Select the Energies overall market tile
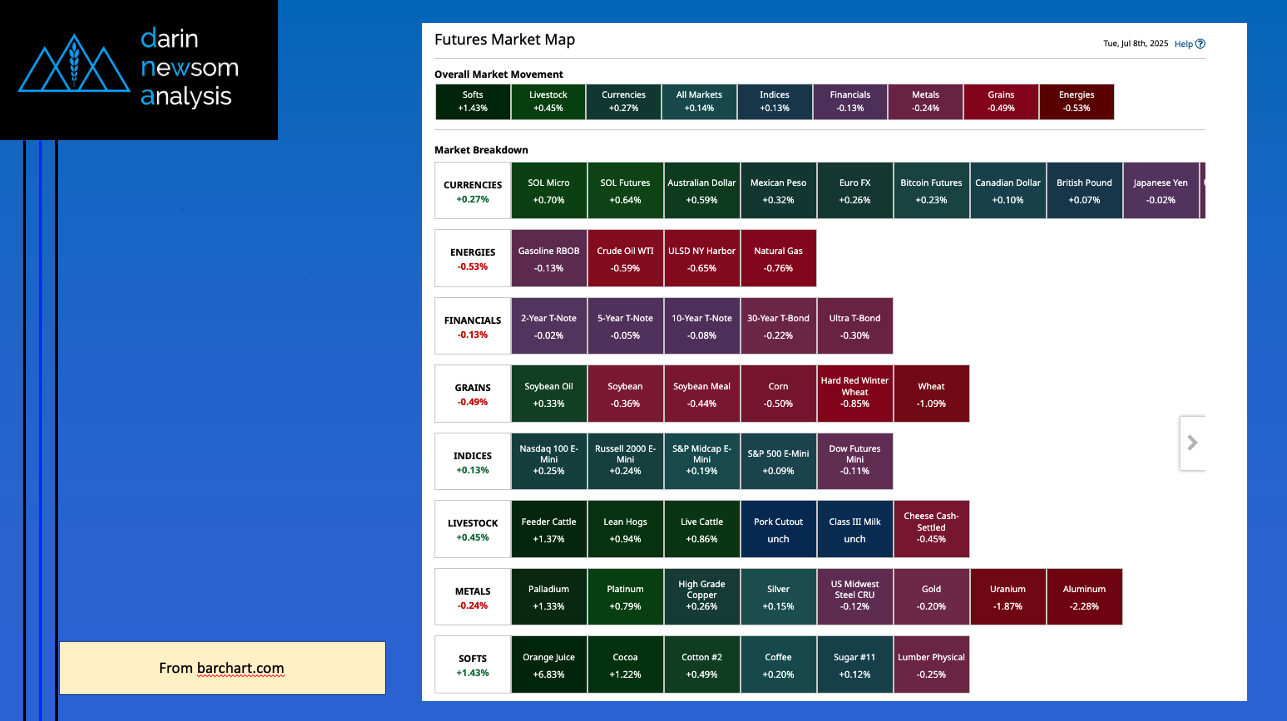Screen dimensions: 1287x721 click(1076, 102)
